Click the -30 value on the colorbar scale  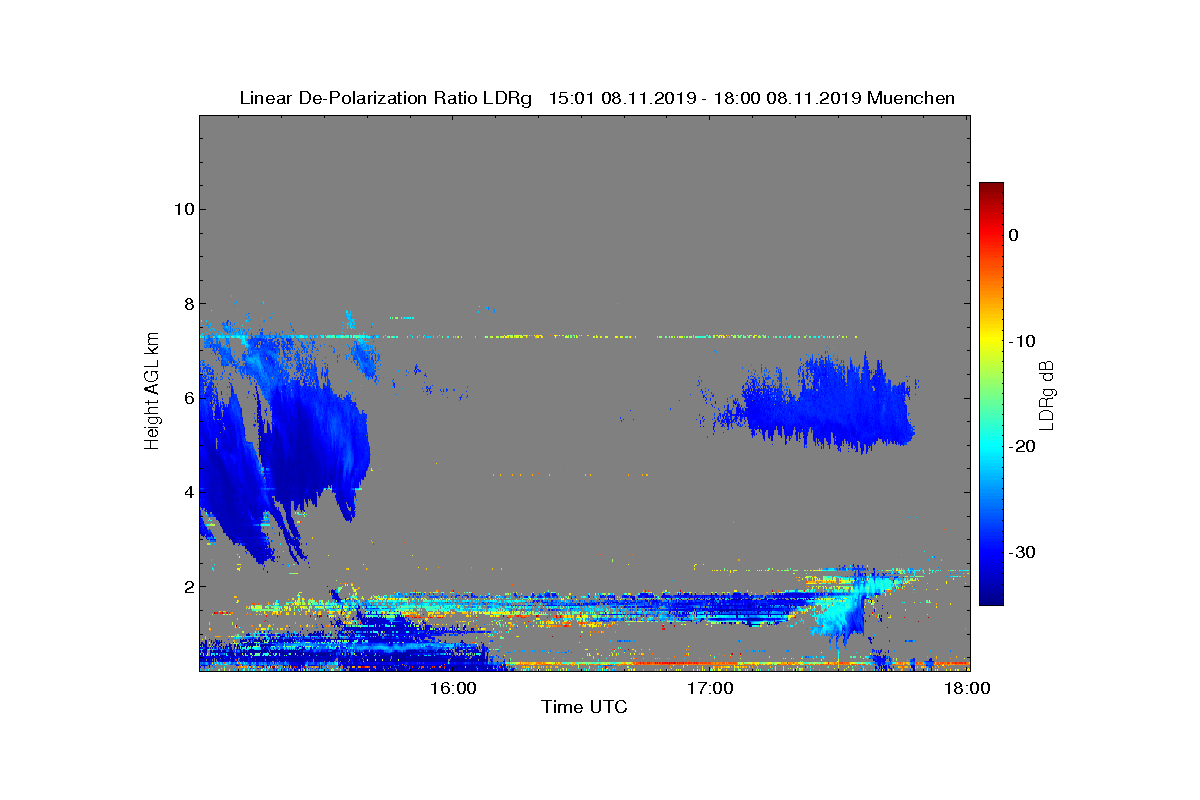(1021, 552)
